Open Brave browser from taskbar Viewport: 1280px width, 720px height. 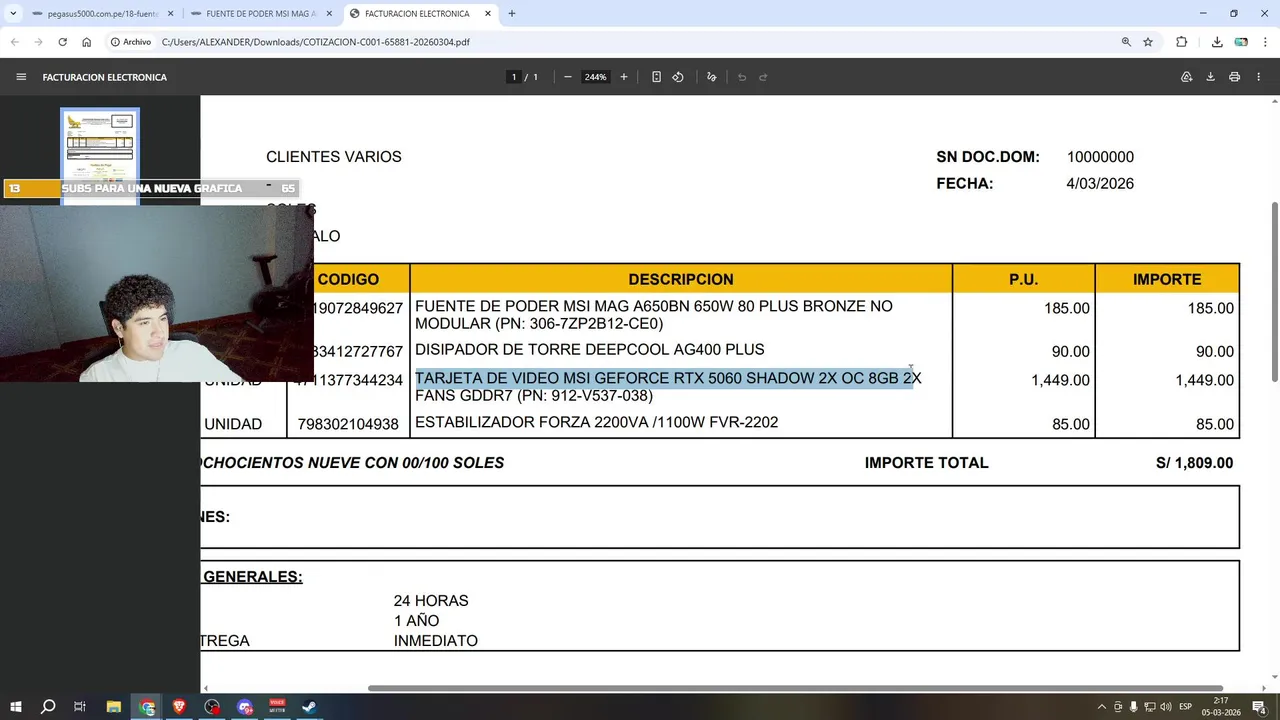point(180,707)
